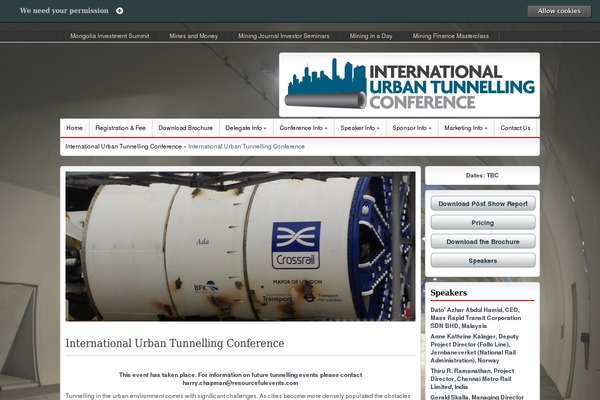Expand the Speaker Info dropdown menu
The image size is (600, 400).
pos(360,128)
